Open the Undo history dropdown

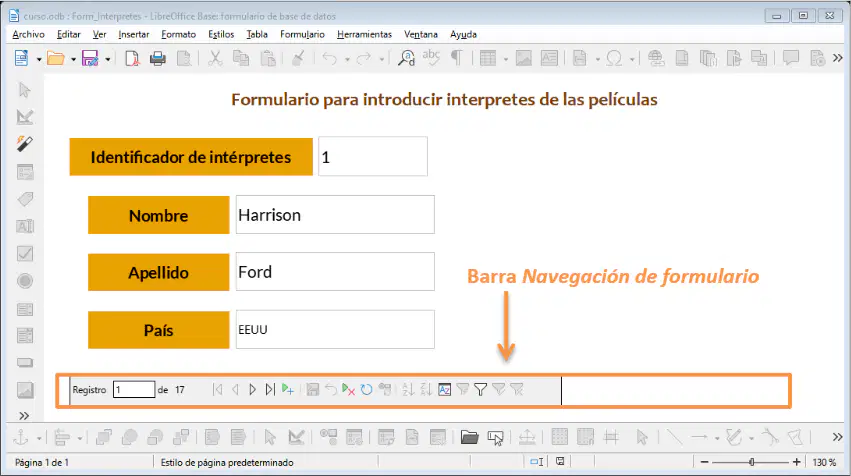click(347, 59)
